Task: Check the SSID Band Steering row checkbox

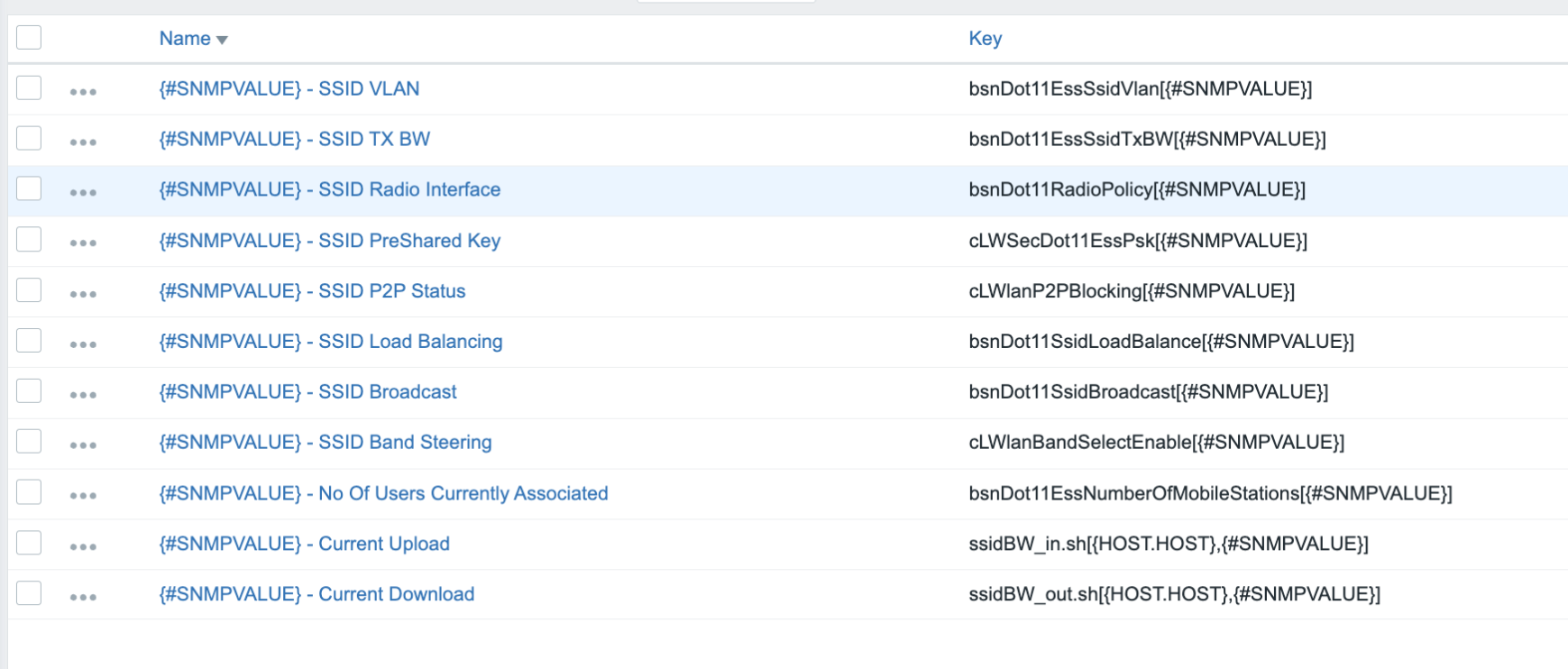Action: pyautogui.click(x=29, y=441)
